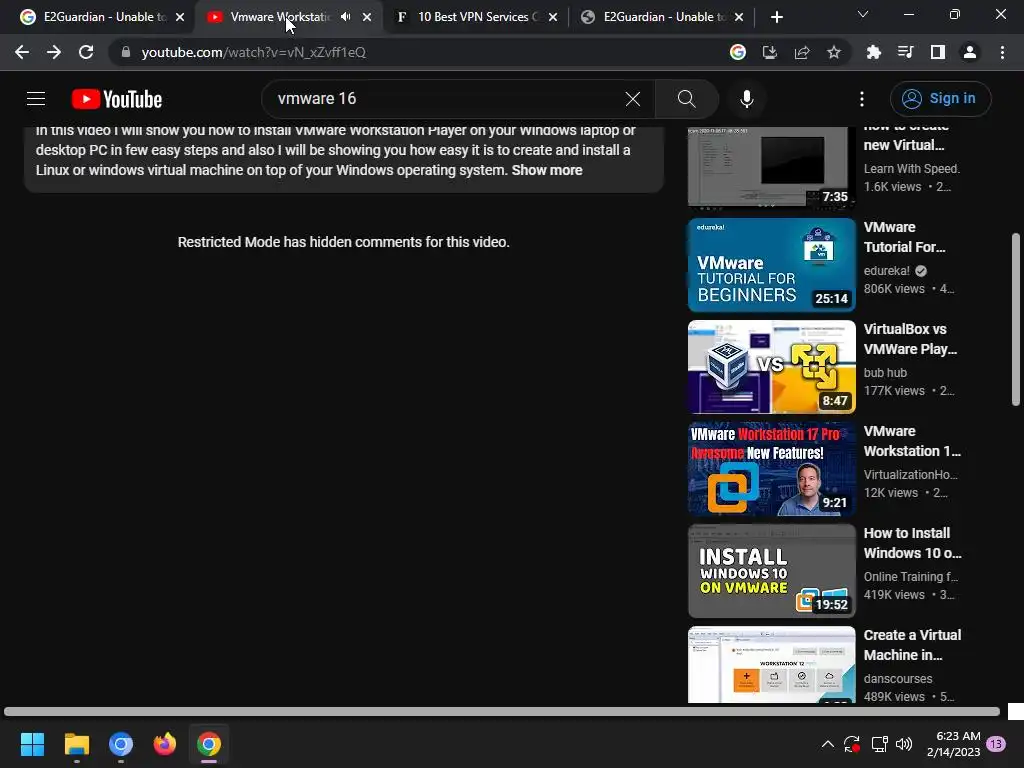Open the Chrome three-dot menu

tap(1002, 52)
